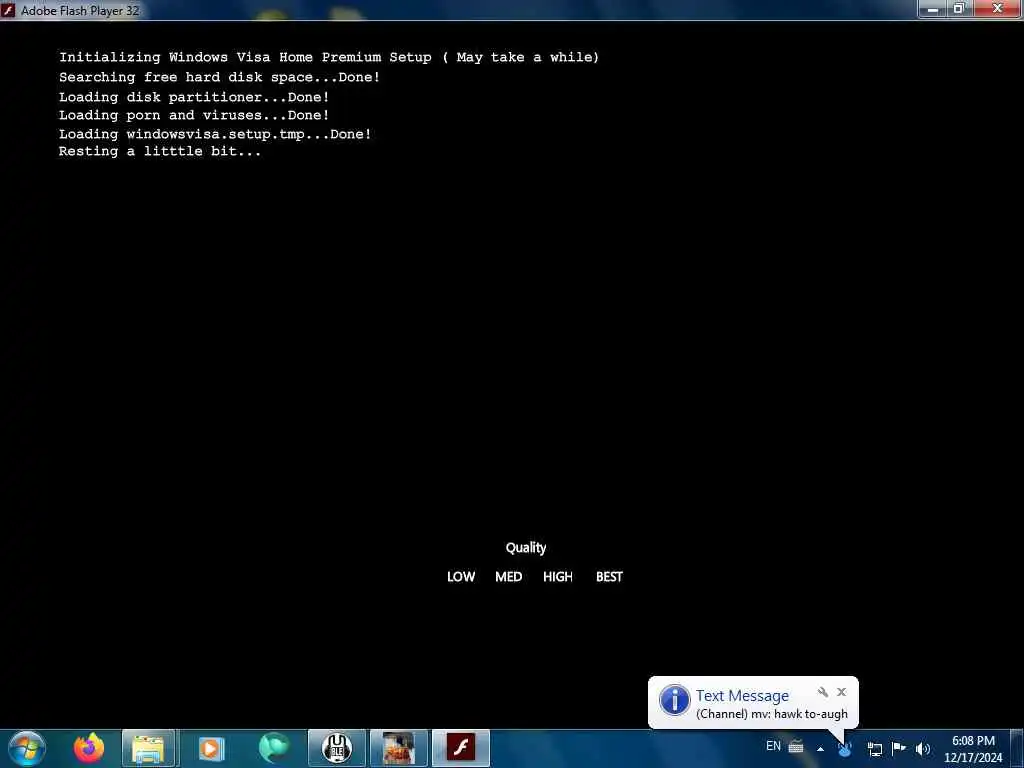Open the Windows Start menu
This screenshot has width=1024, height=768.
coord(27,748)
